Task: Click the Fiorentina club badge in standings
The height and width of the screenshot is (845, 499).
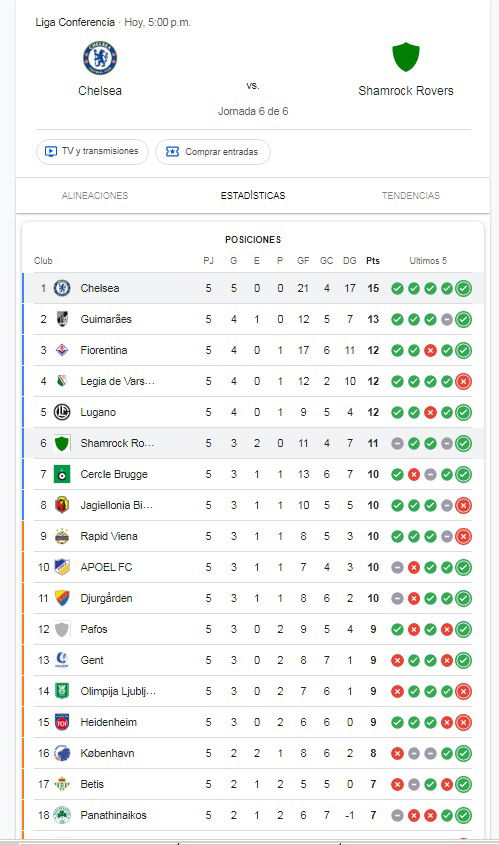Action: tap(63, 350)
